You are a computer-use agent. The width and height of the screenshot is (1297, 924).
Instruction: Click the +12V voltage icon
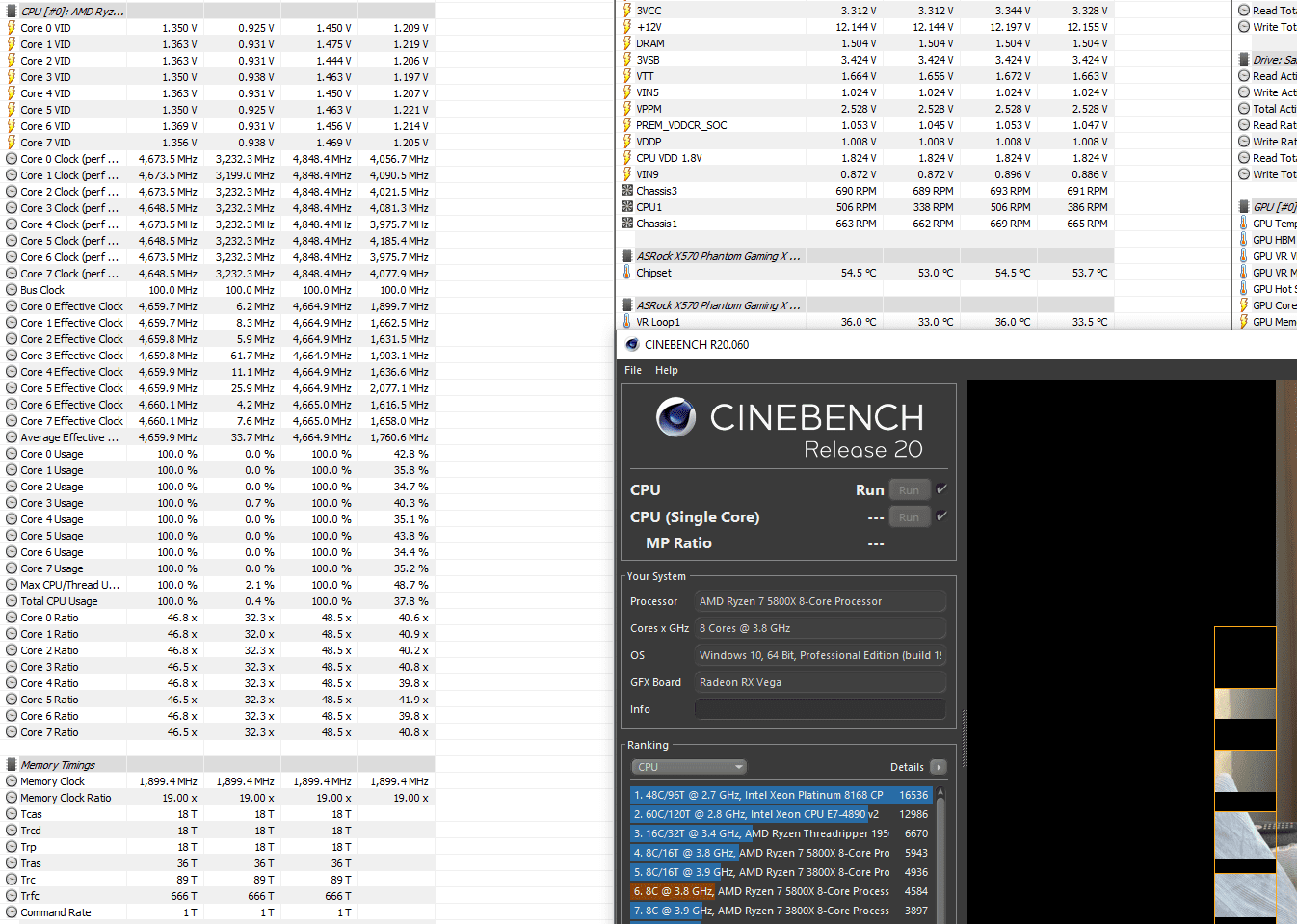(x=627, y=27)
